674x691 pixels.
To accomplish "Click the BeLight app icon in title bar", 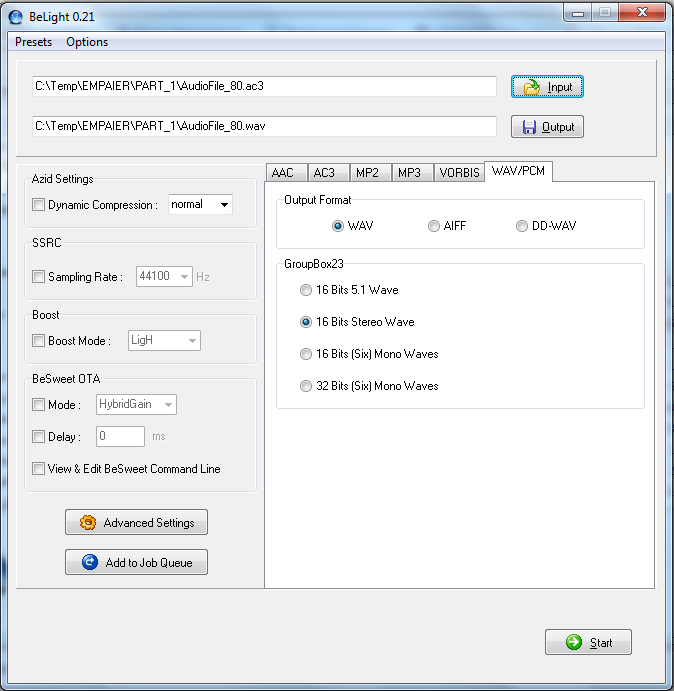I will 15,17.
